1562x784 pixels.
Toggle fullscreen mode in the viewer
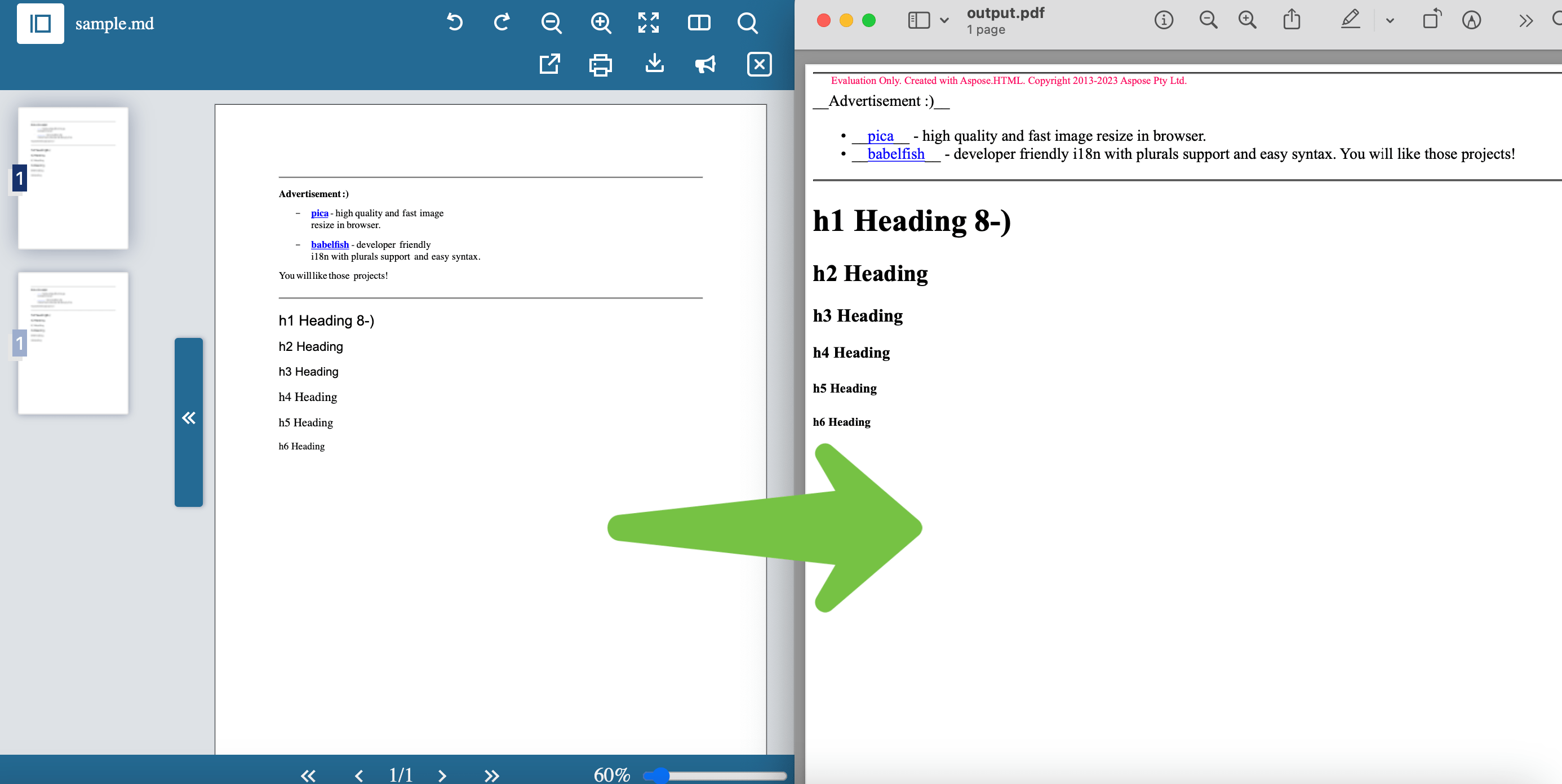(x=648, y=23)
